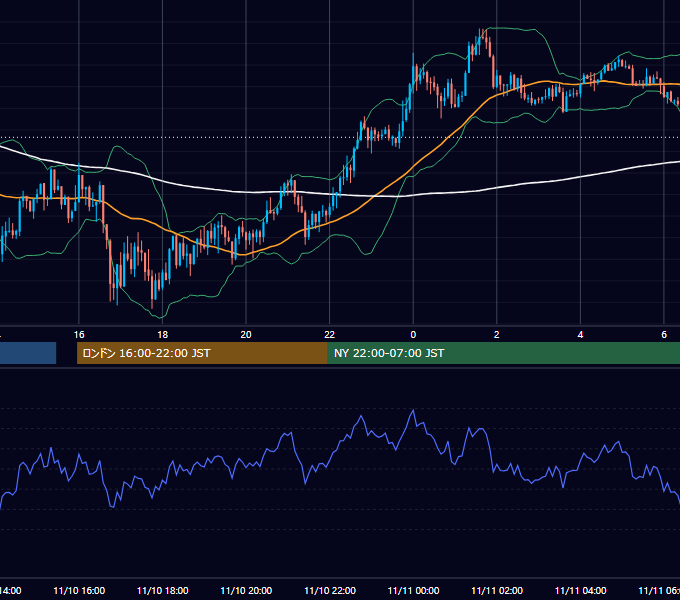Click the '16' hour label on price chart axis
Image resolution: width=680 pixels, height=600 pixels.
click(79, 335)
